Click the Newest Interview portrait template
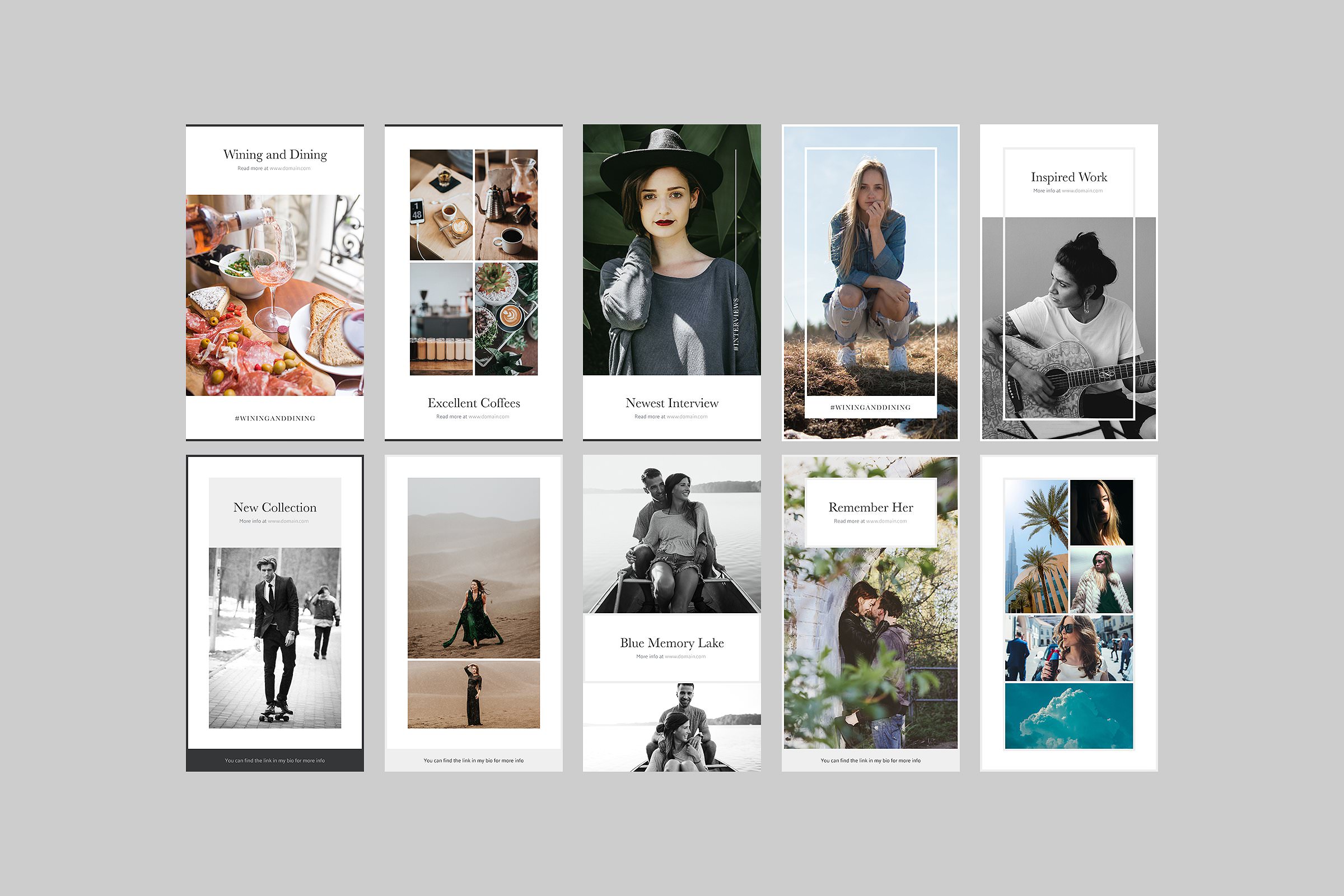Screen dimensions: 1344x896 672,282
